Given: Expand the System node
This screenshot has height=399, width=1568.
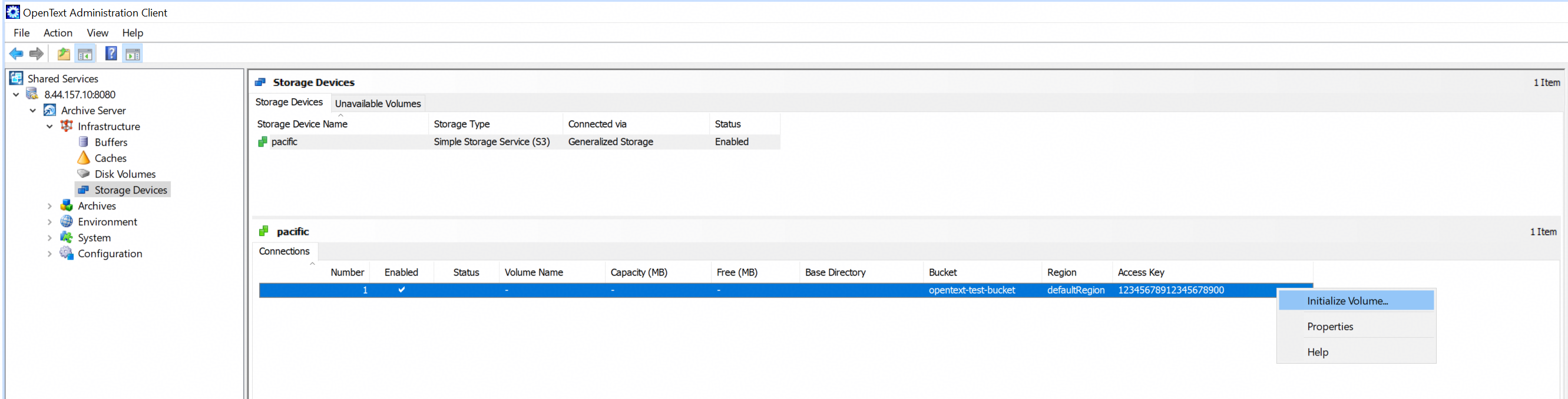Looking at the screenshot, I should click(x=50, y=238).
